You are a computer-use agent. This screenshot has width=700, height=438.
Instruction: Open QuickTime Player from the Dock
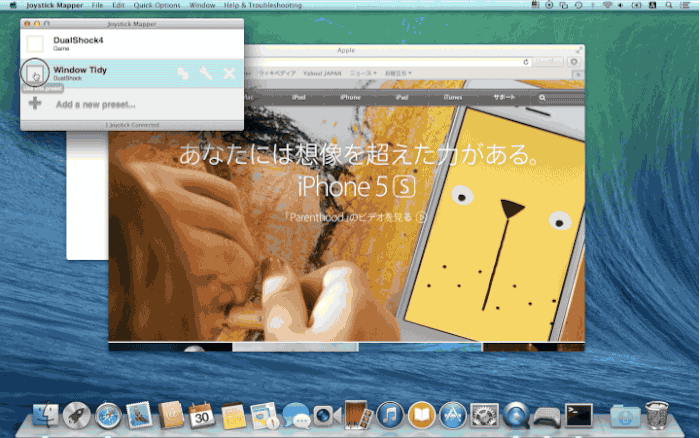[516, 415]
